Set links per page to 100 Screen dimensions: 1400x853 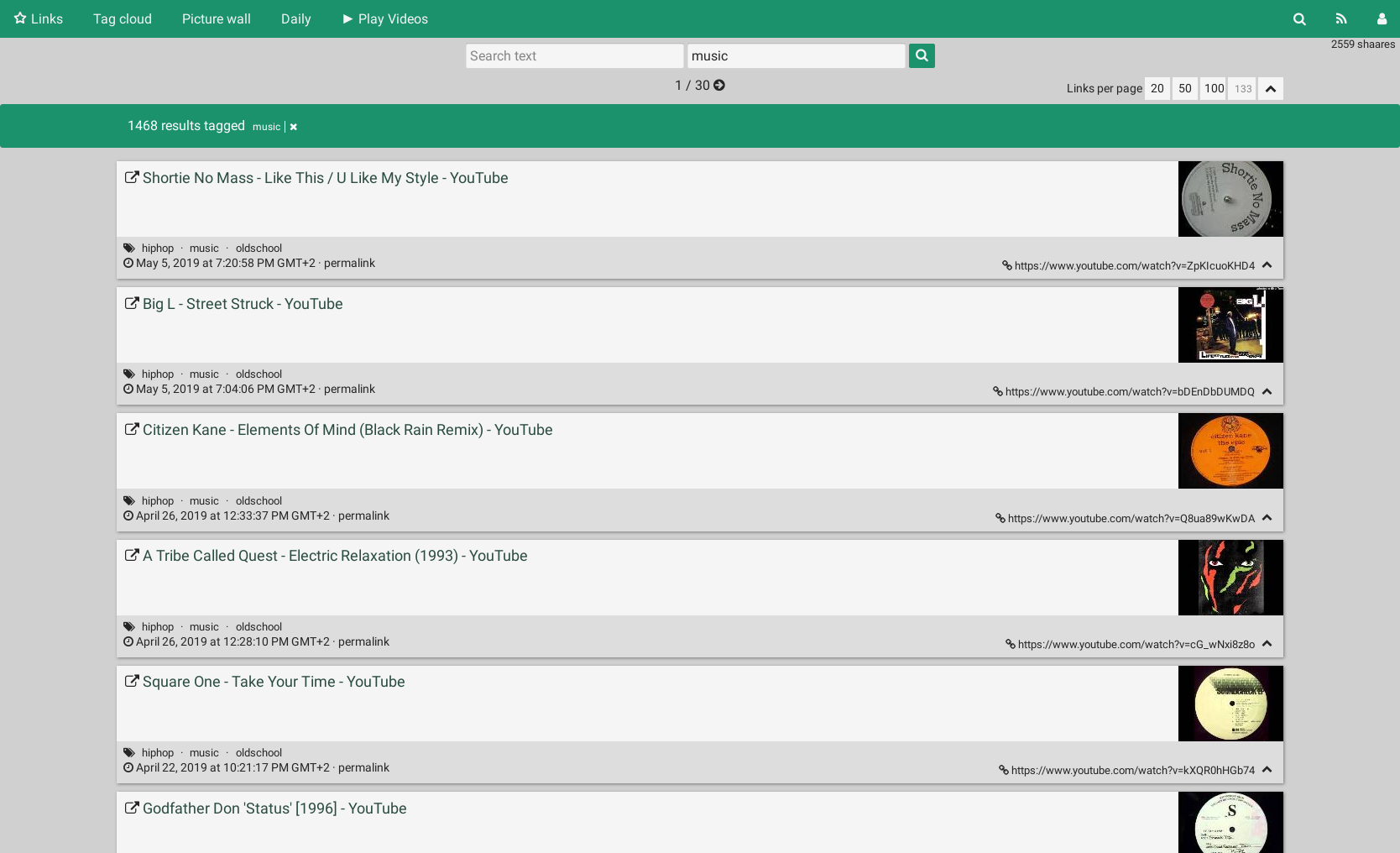[1214, 89]
